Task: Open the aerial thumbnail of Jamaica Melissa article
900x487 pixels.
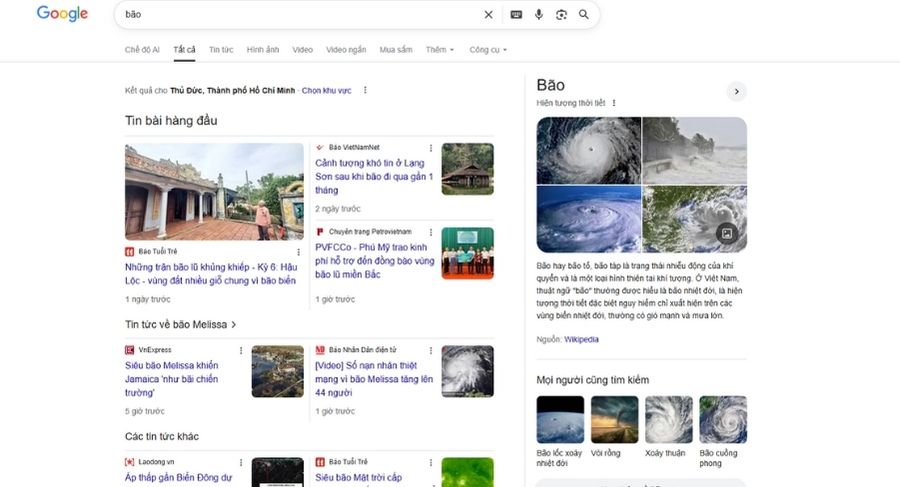Action: [x=277, y=371]
